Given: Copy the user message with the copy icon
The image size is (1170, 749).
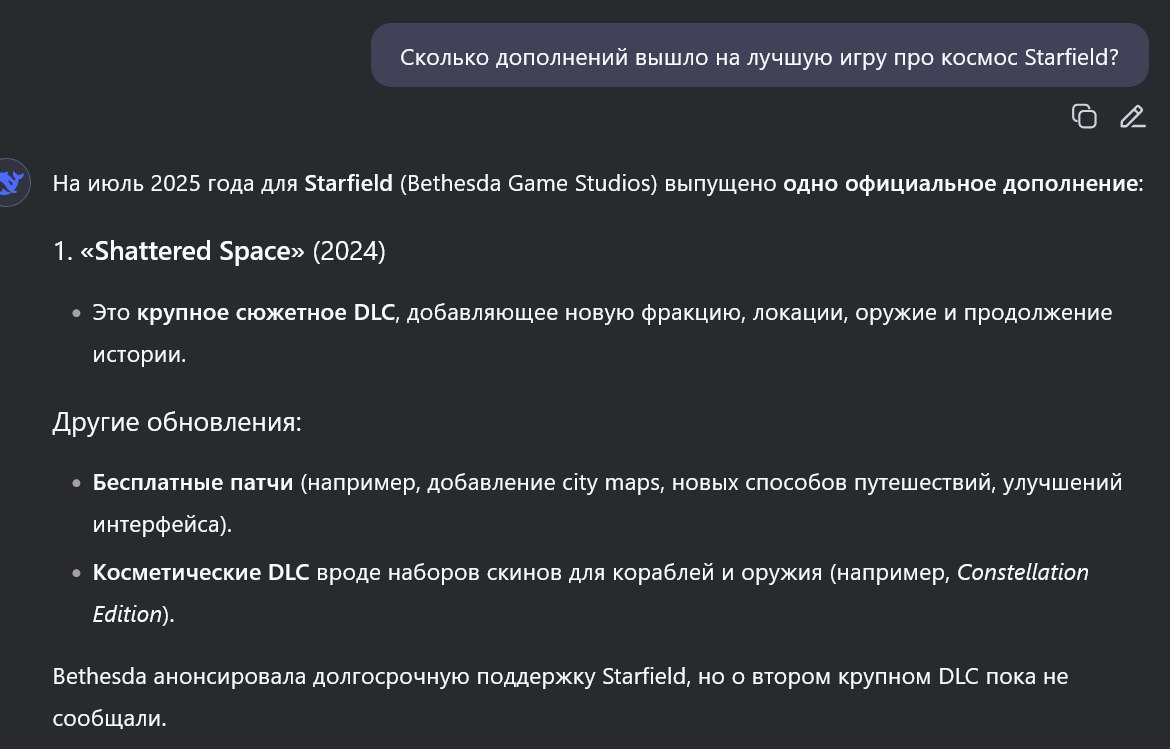Looking at the screenshot, I should click(x=1084, y=116).
